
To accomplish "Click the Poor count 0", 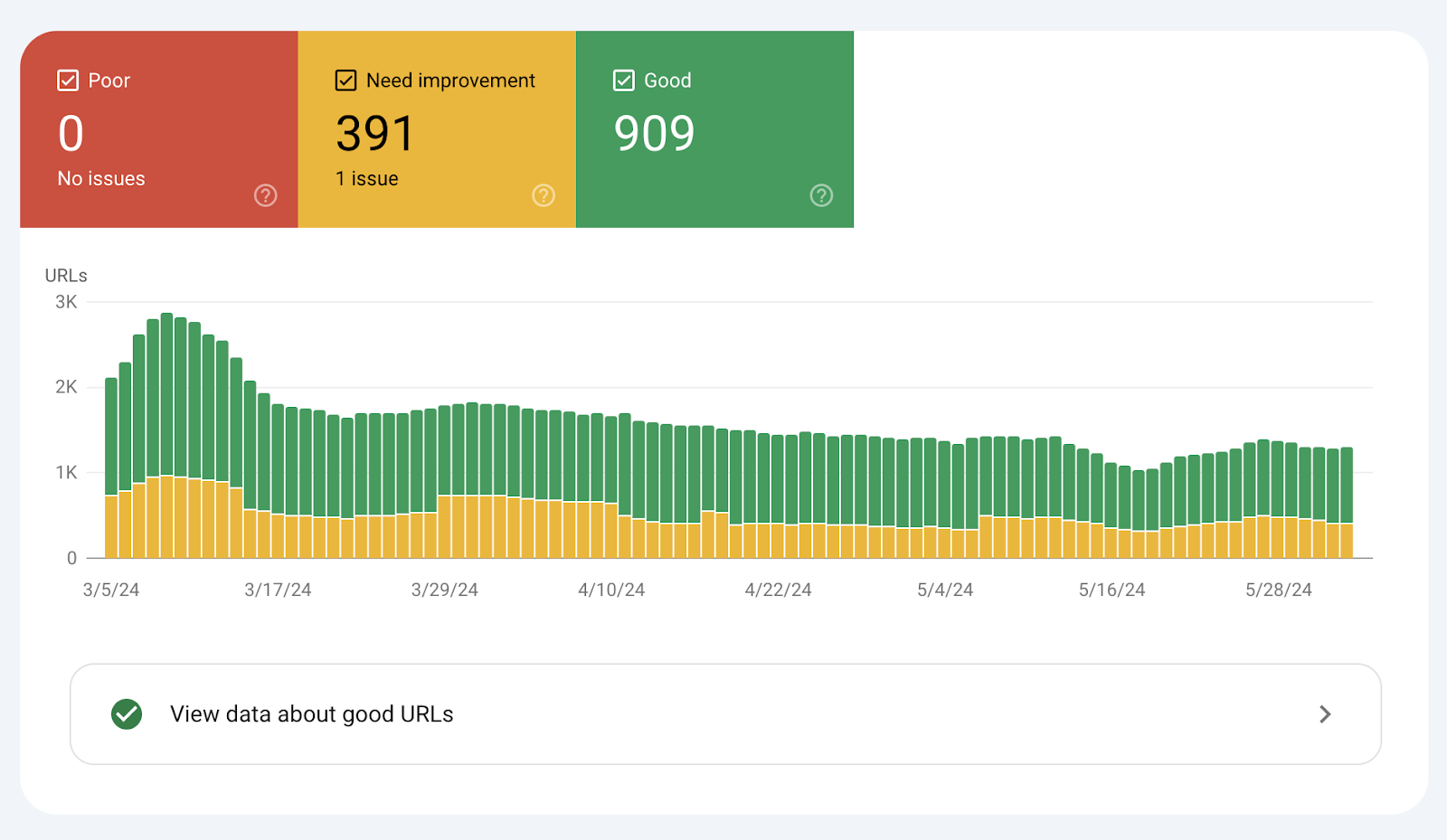I will [71, 134].
